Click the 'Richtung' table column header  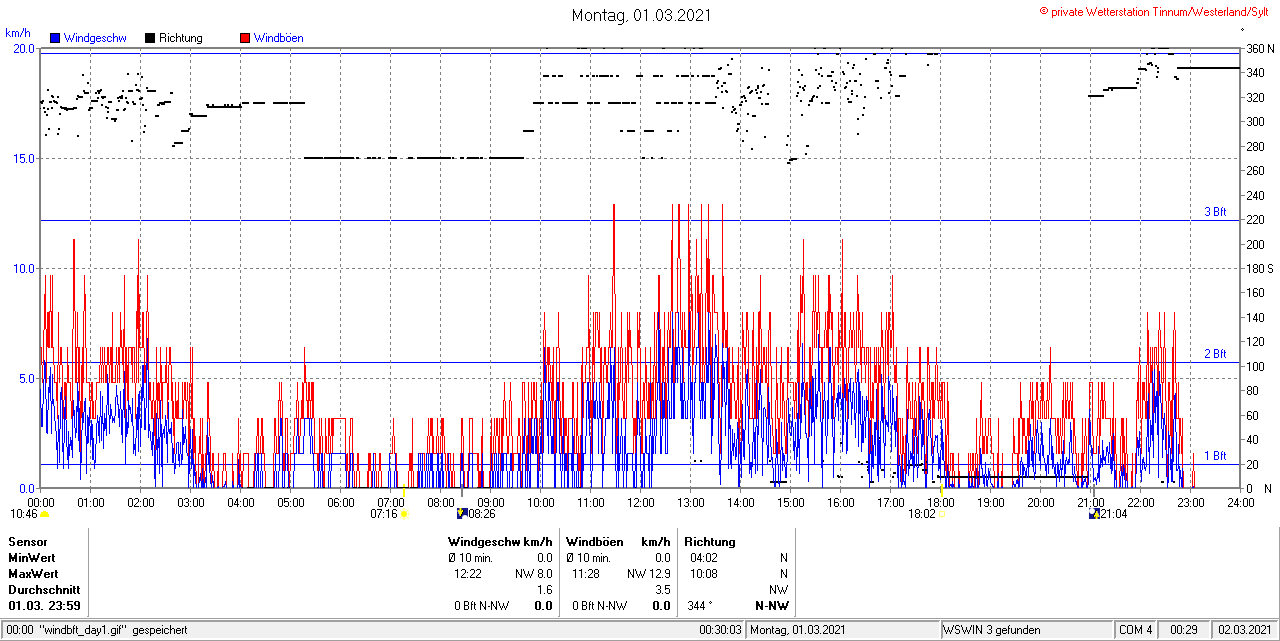pos(710,542)
